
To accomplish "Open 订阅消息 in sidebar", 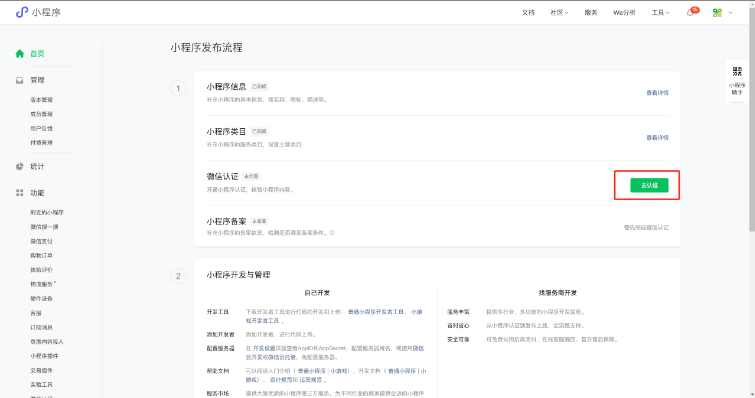I will pyautogui.click(x=41, y=327).
